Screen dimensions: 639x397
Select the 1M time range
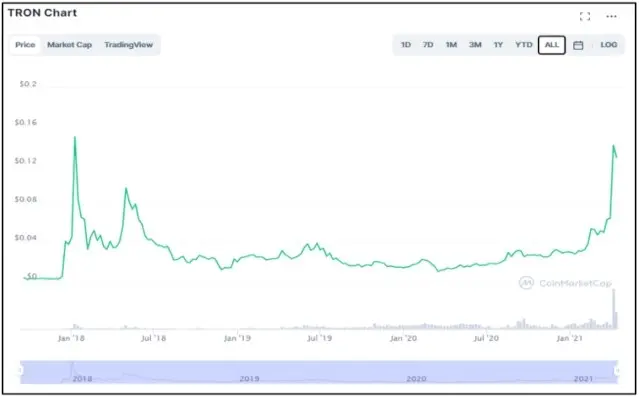coord(451,45)
